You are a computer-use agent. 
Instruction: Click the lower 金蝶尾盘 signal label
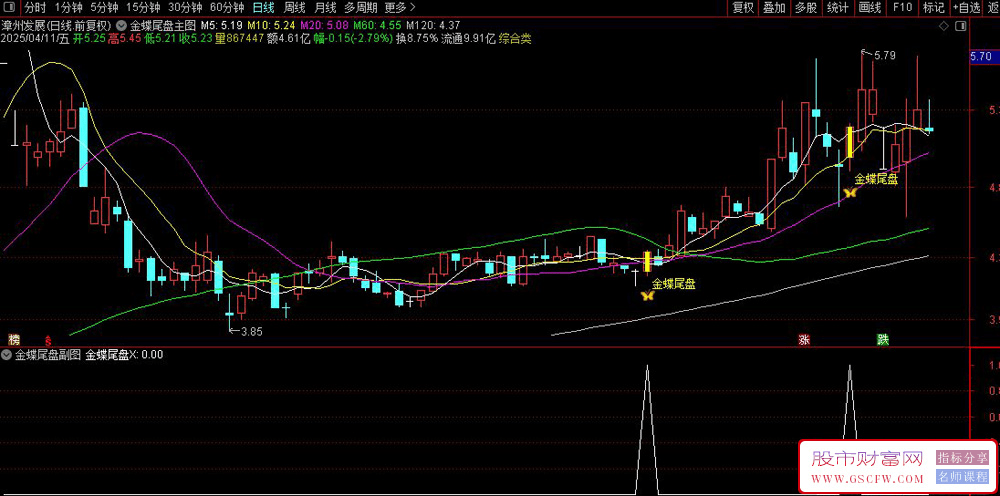673,284
